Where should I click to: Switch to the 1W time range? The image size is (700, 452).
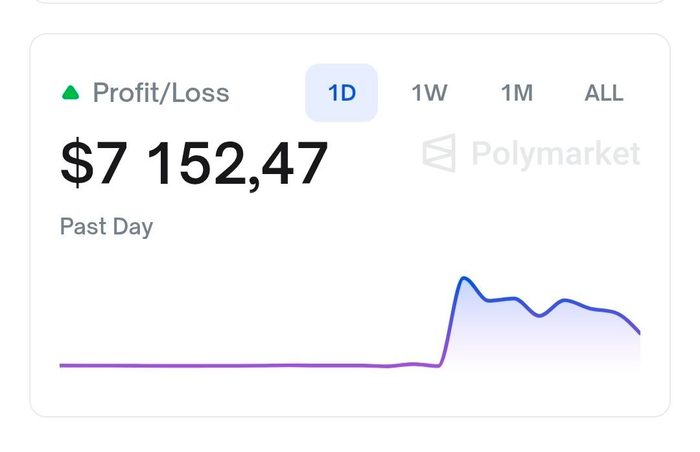pos(429,93)
